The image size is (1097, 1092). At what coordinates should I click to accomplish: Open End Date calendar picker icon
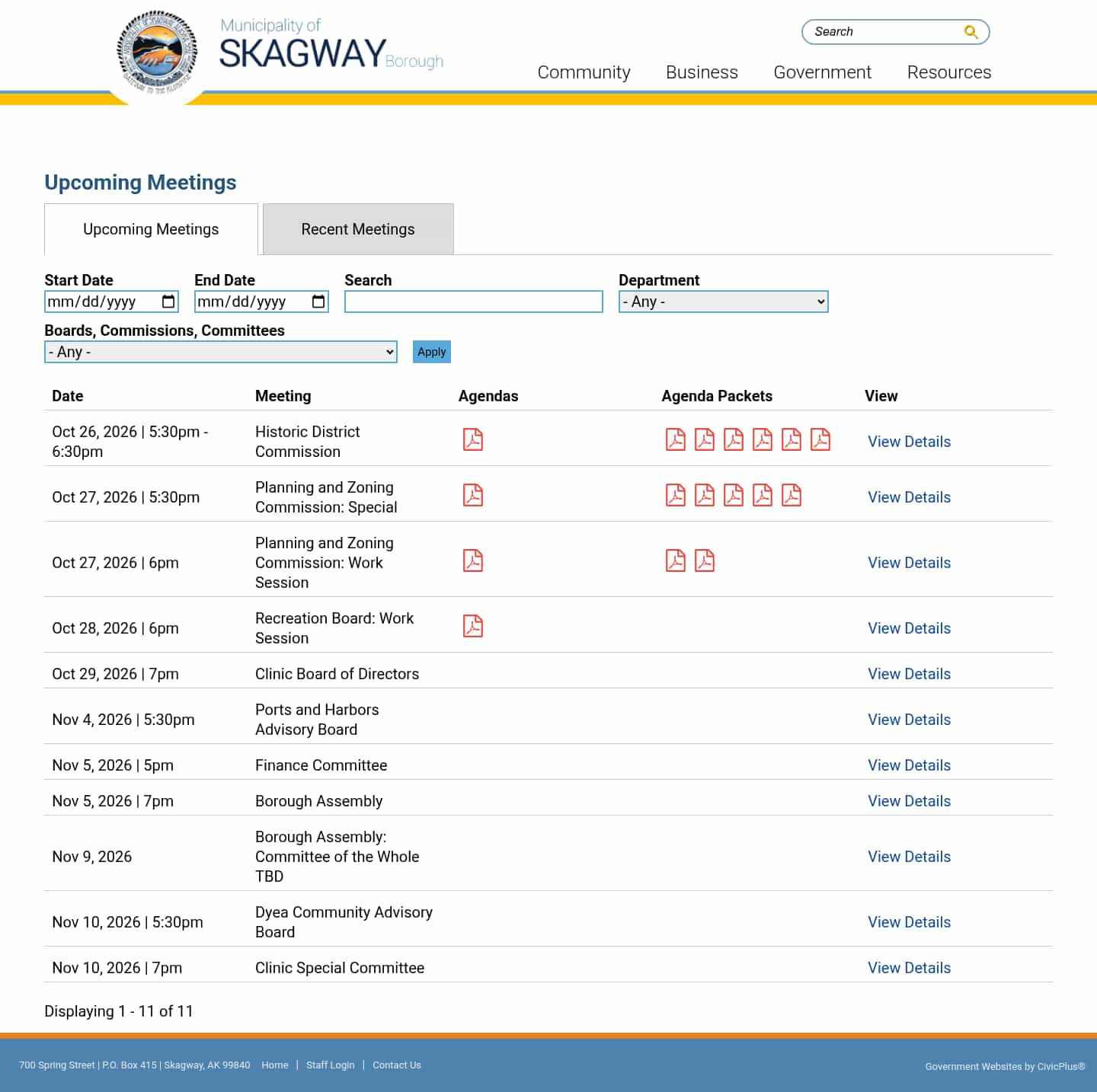click(318, 302)
